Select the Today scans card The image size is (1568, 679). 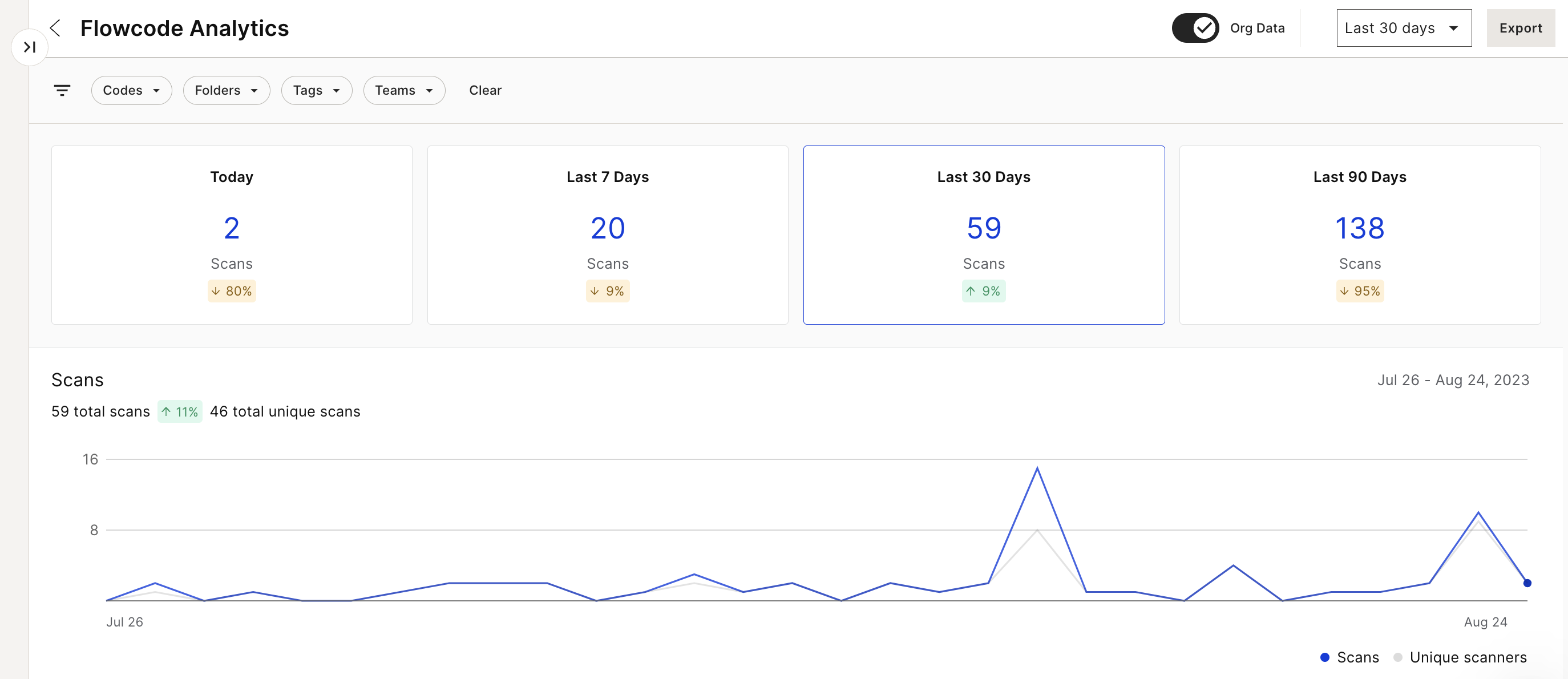pyautogui.click(x=232, y=235)
